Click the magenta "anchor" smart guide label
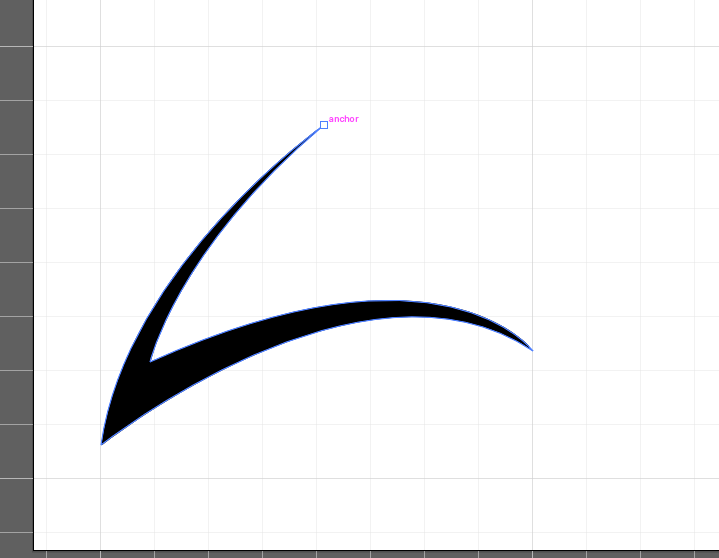Image resolution: width=719 pixels, height=558 pixels. (343, 119)
